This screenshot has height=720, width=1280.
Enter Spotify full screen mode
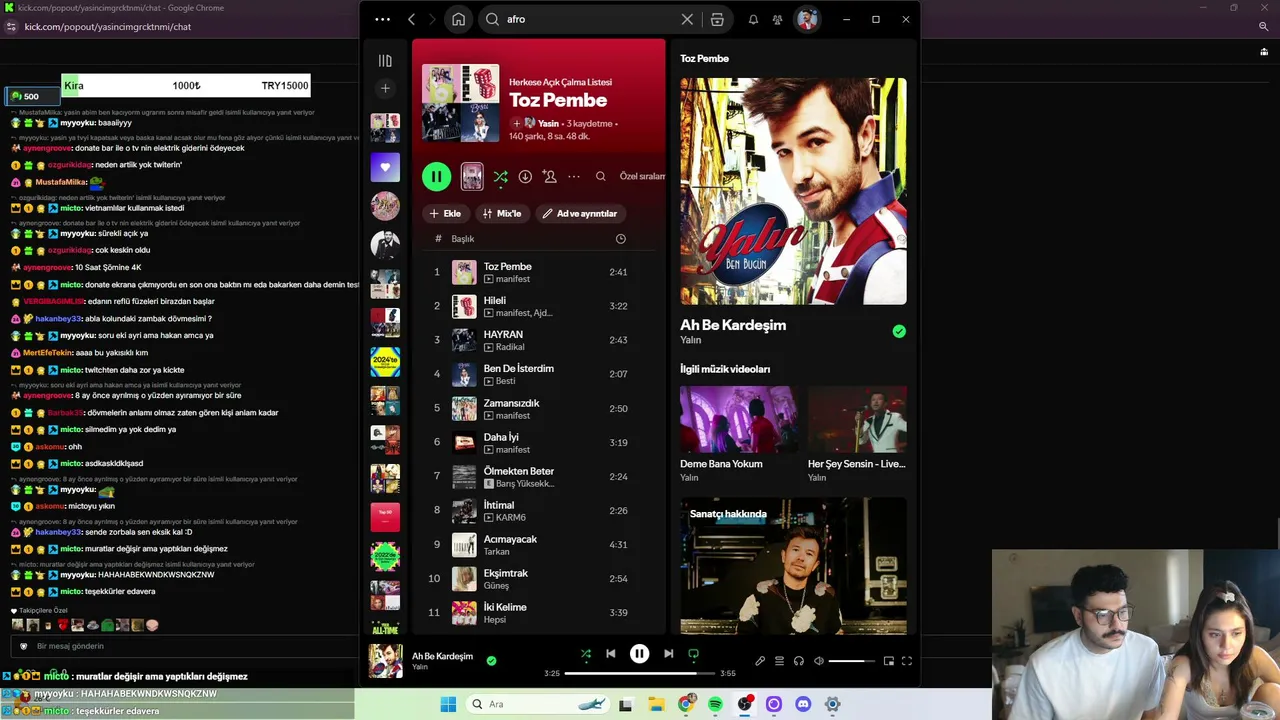[907, 661]
